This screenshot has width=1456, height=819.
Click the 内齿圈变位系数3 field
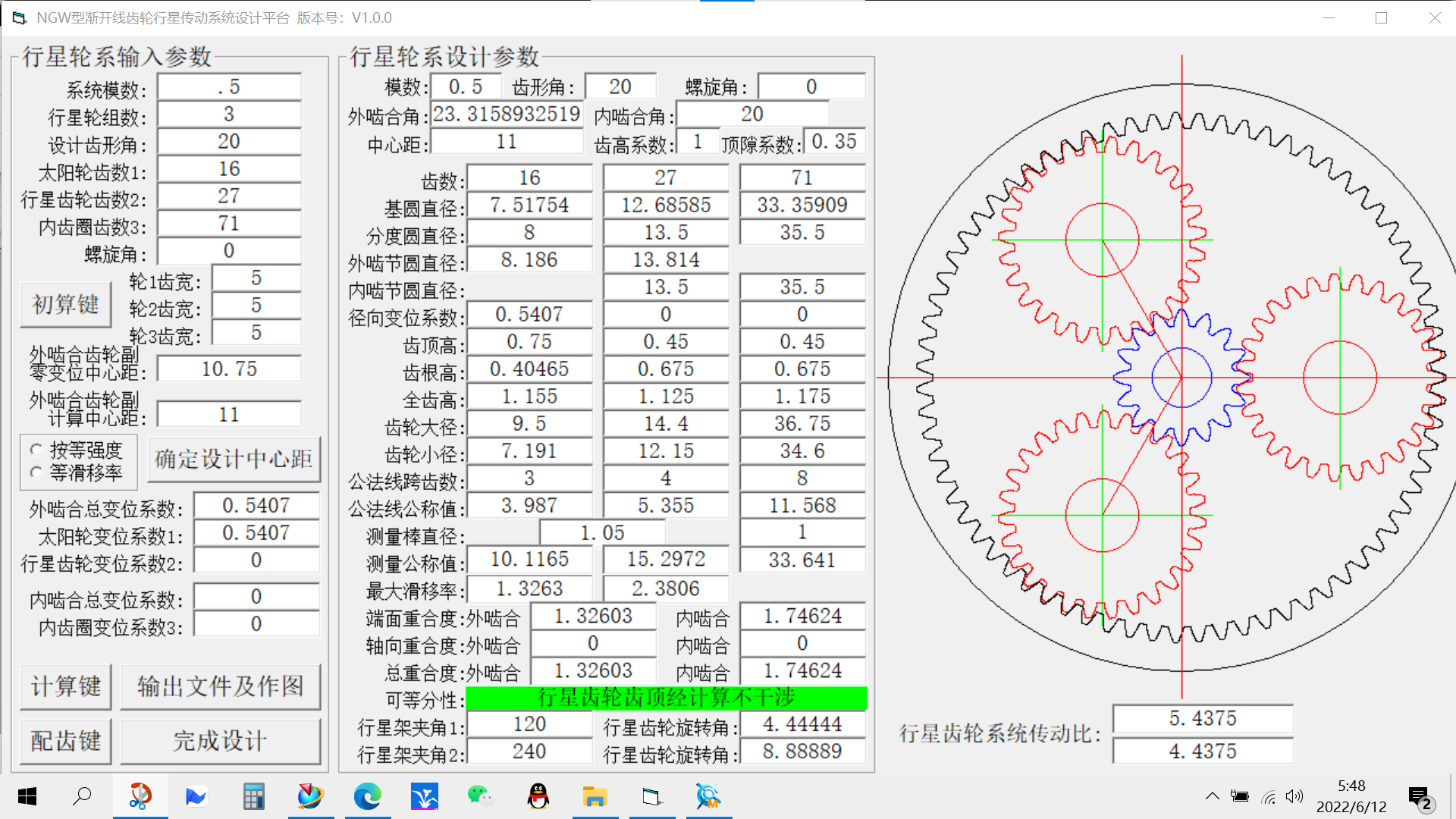[256, 624]
